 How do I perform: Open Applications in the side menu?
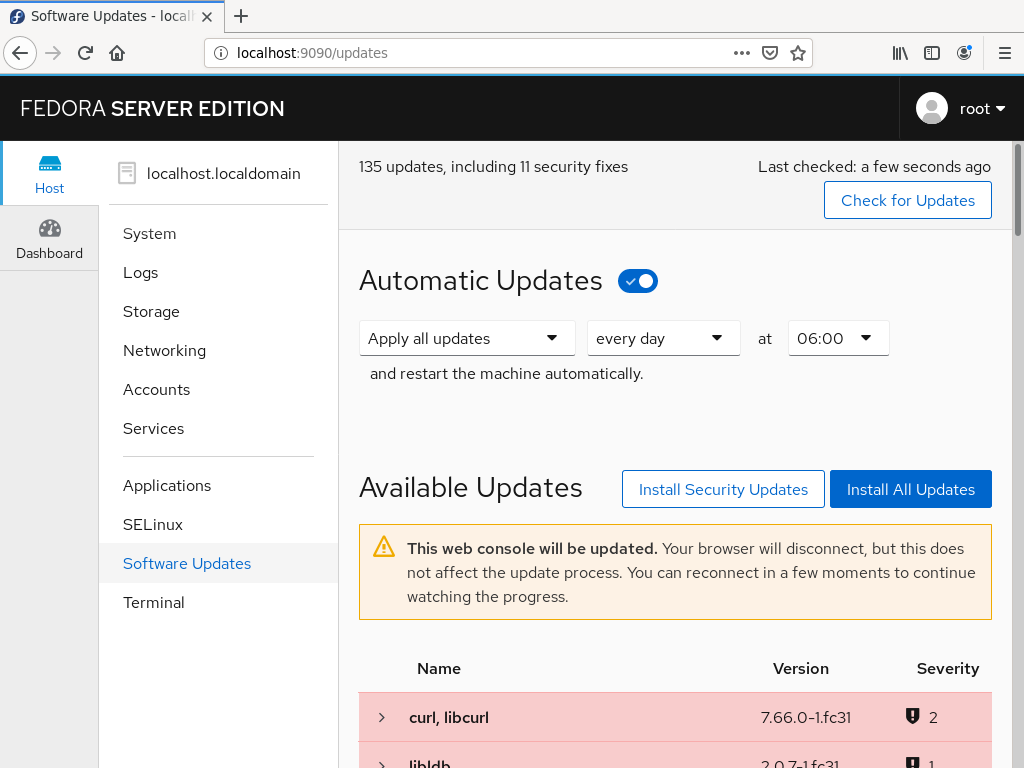[167, 486]
